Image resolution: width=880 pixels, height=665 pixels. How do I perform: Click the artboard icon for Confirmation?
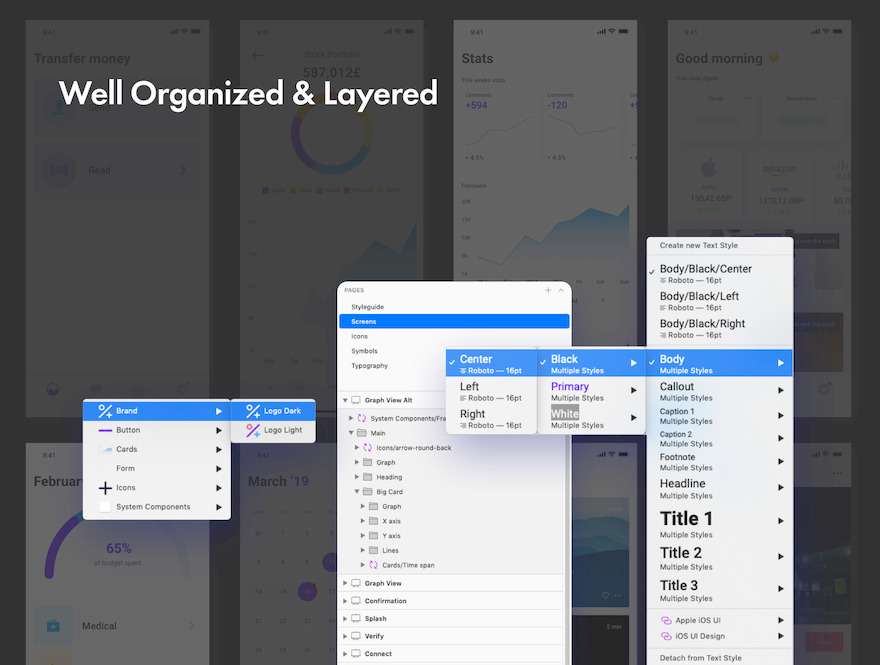tap(356, 600)
